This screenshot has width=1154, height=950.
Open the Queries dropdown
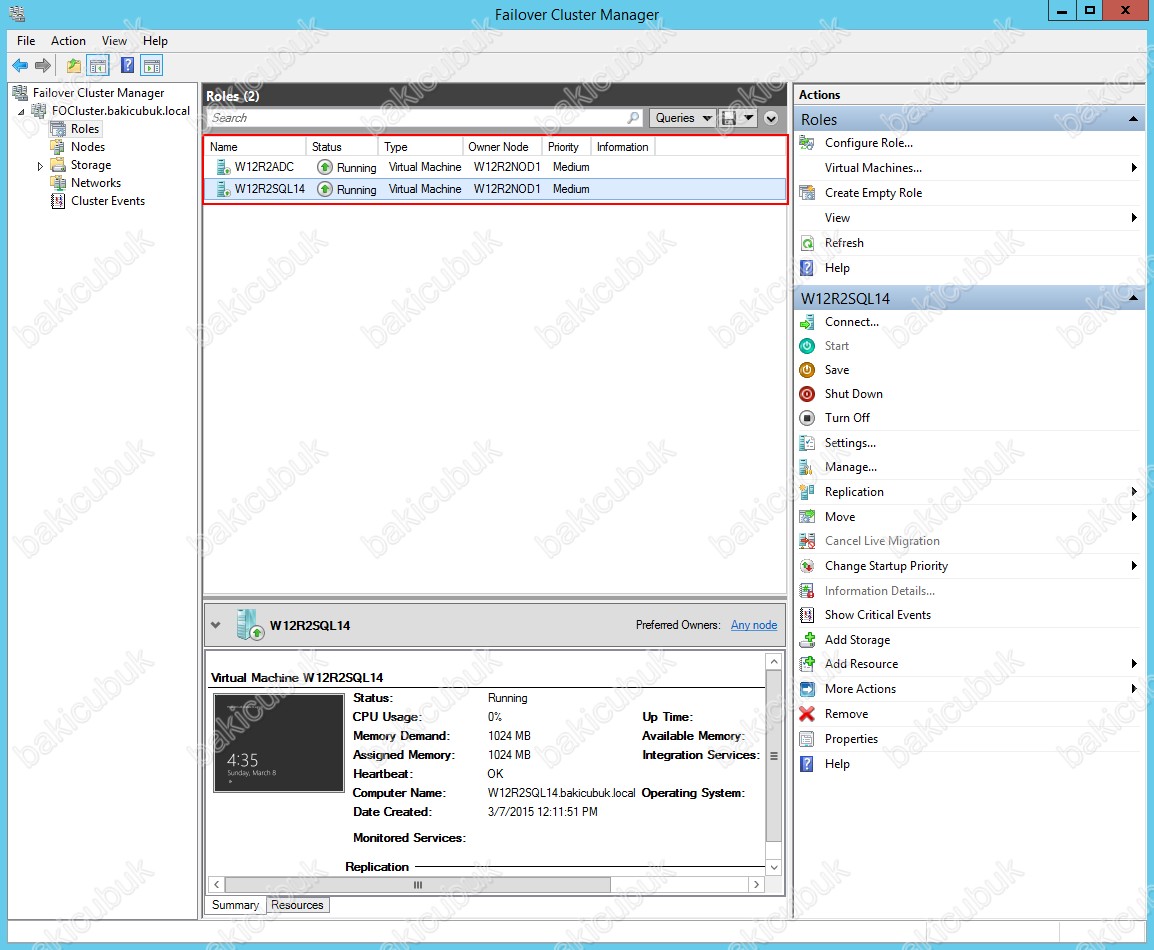(683, 118)
